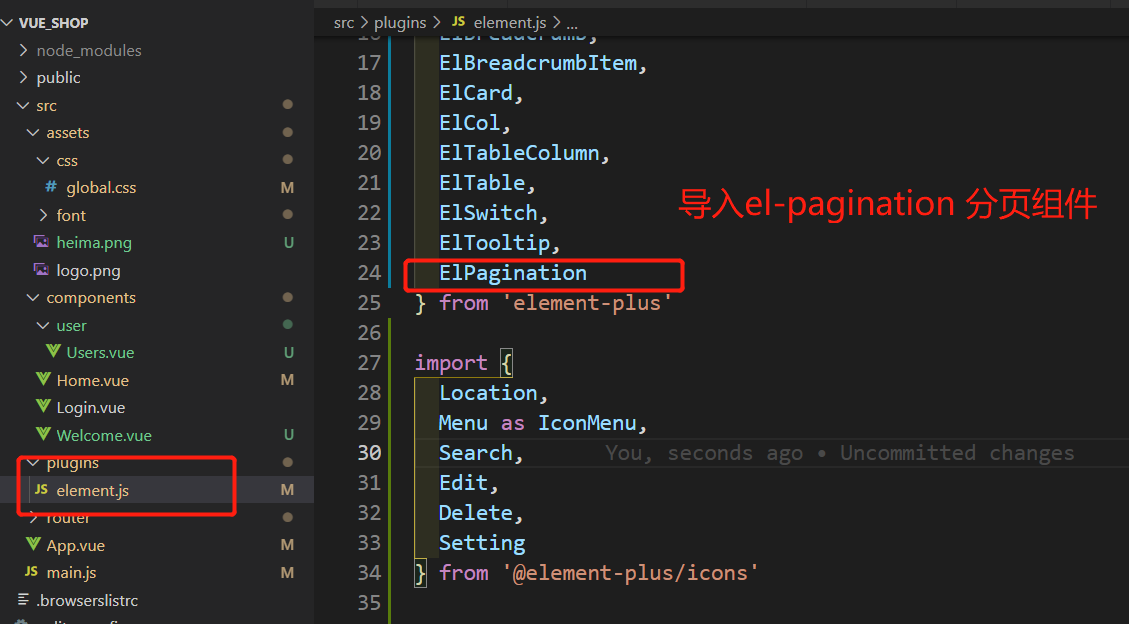Screen dimensions: 1129x624
Task: Click the lines icon of .browserslistrc
Action: click(x=24, y=599)
